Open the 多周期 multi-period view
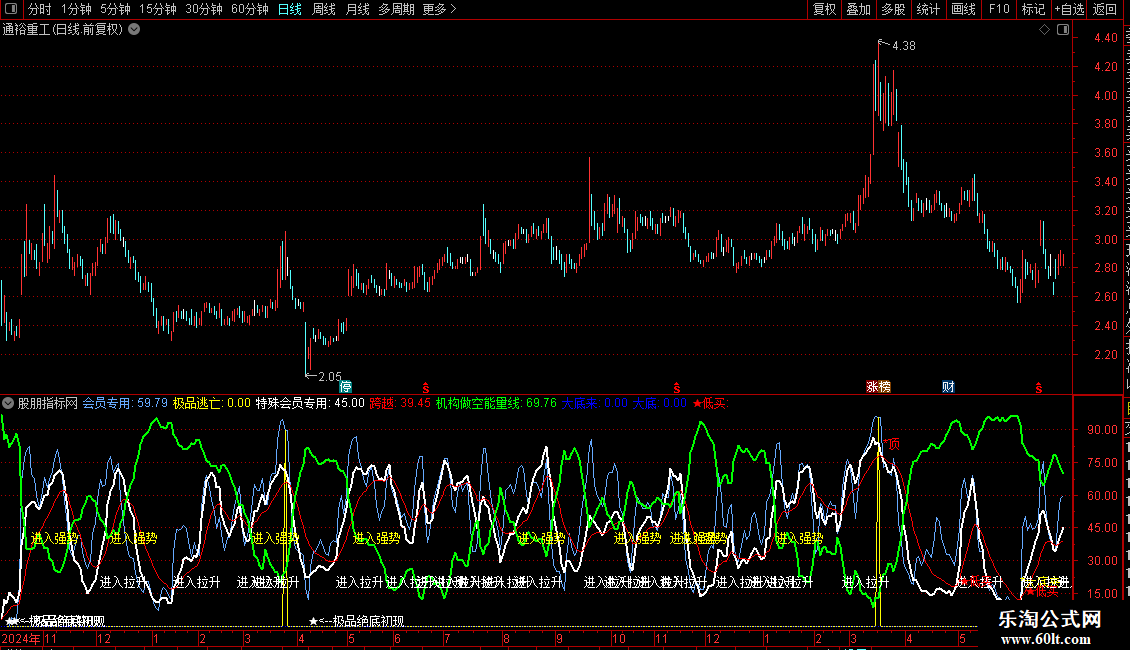 (396, 9)
